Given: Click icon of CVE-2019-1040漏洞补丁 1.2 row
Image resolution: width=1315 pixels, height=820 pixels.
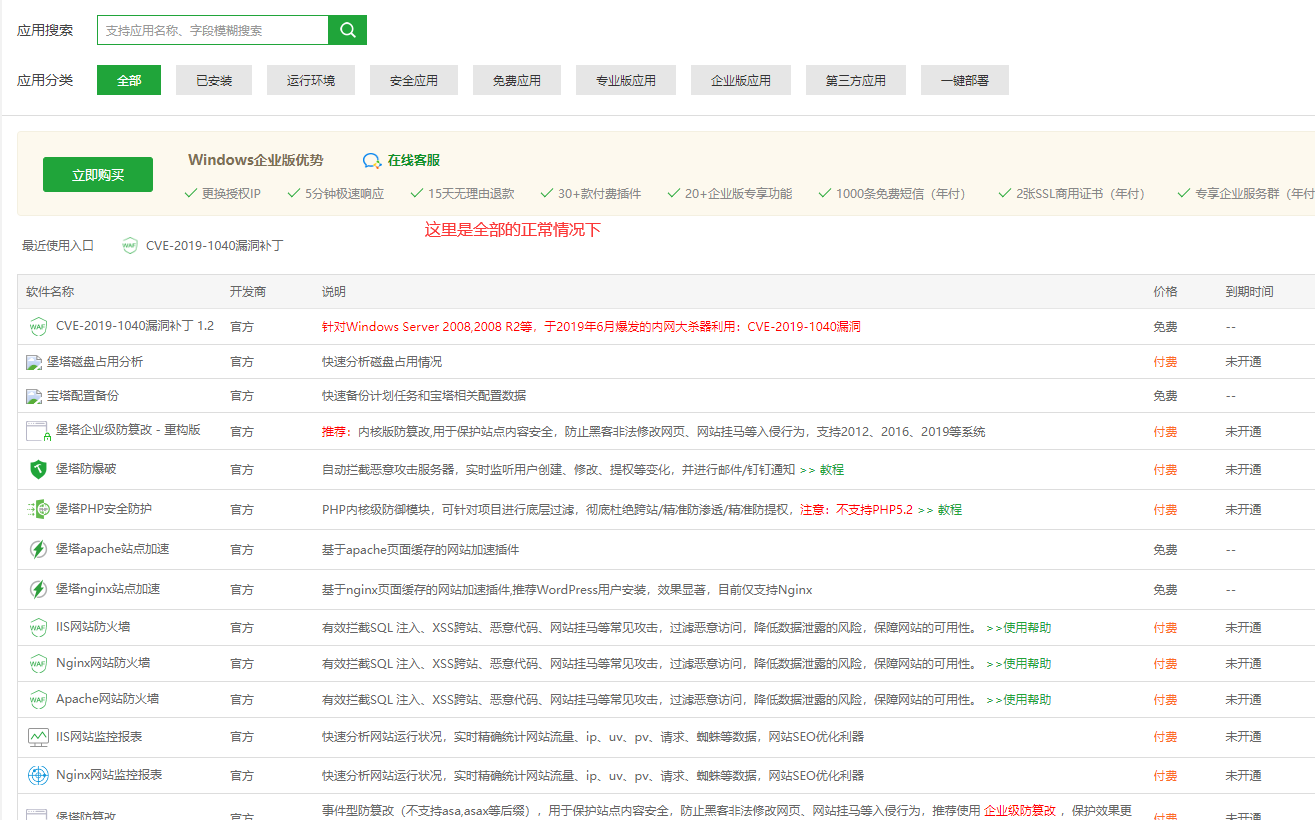Looking at the screenshot, I should 38,326.
